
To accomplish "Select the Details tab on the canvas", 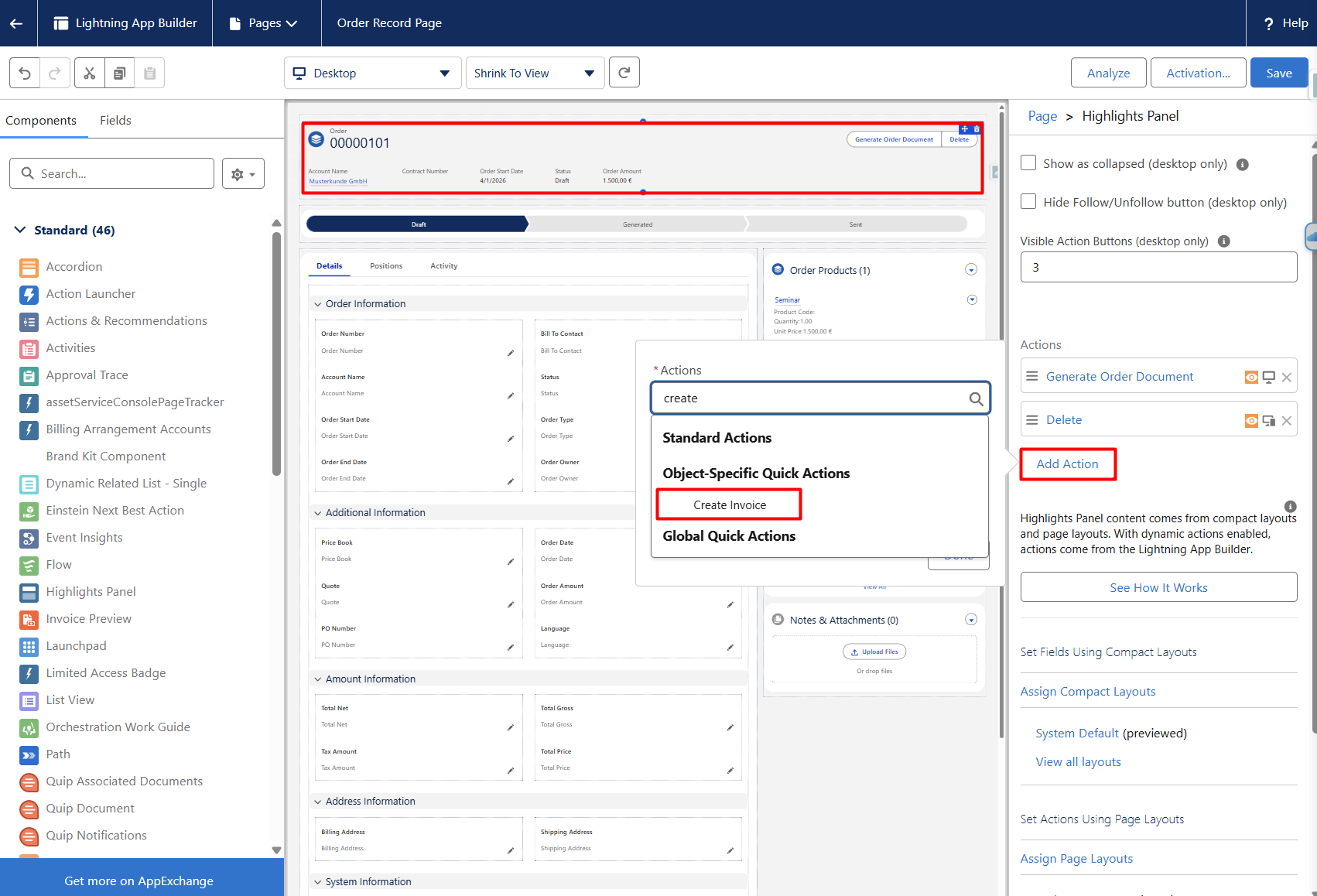I will 330,266.
